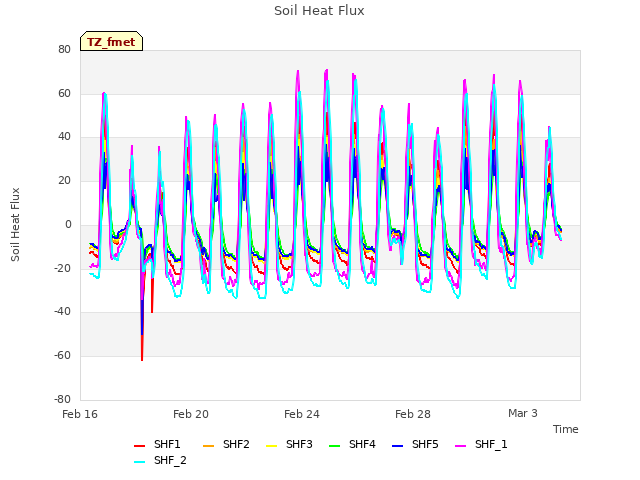This screenshot has width=640, height=480.
Task: Click the 40 y-axis tick label
Action: tap(64, 137)
